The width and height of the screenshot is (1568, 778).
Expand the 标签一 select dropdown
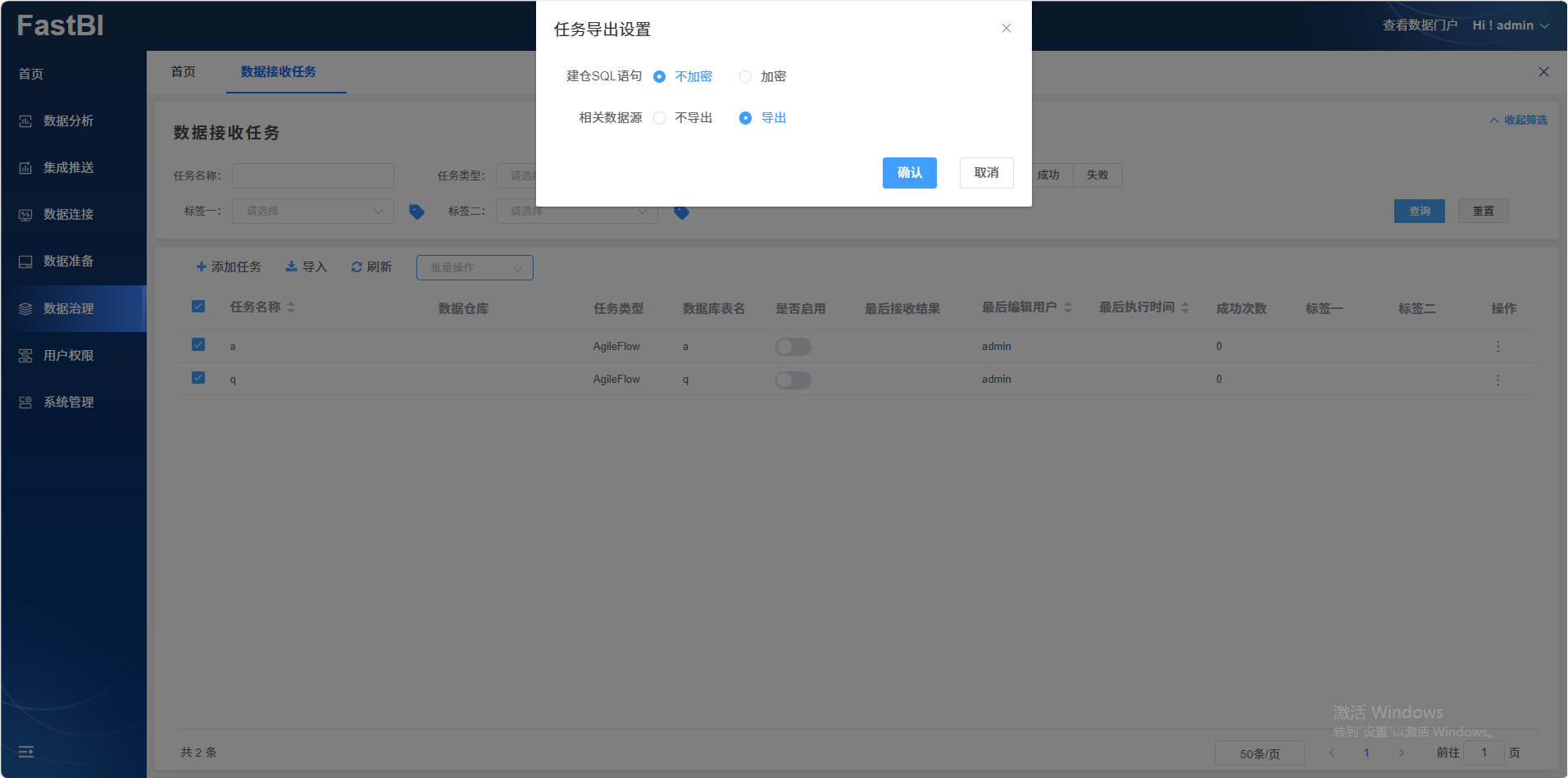pyautogui.click(x=312, y=212)
